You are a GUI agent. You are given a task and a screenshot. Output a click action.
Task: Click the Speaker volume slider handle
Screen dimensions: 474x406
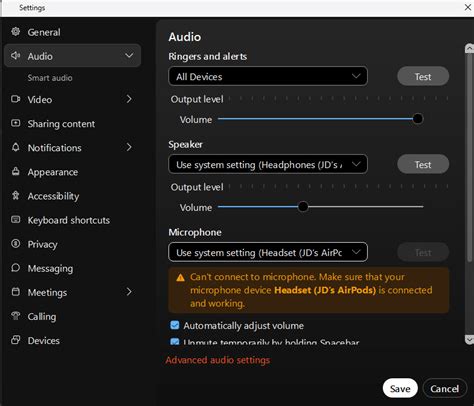point(303,207)
